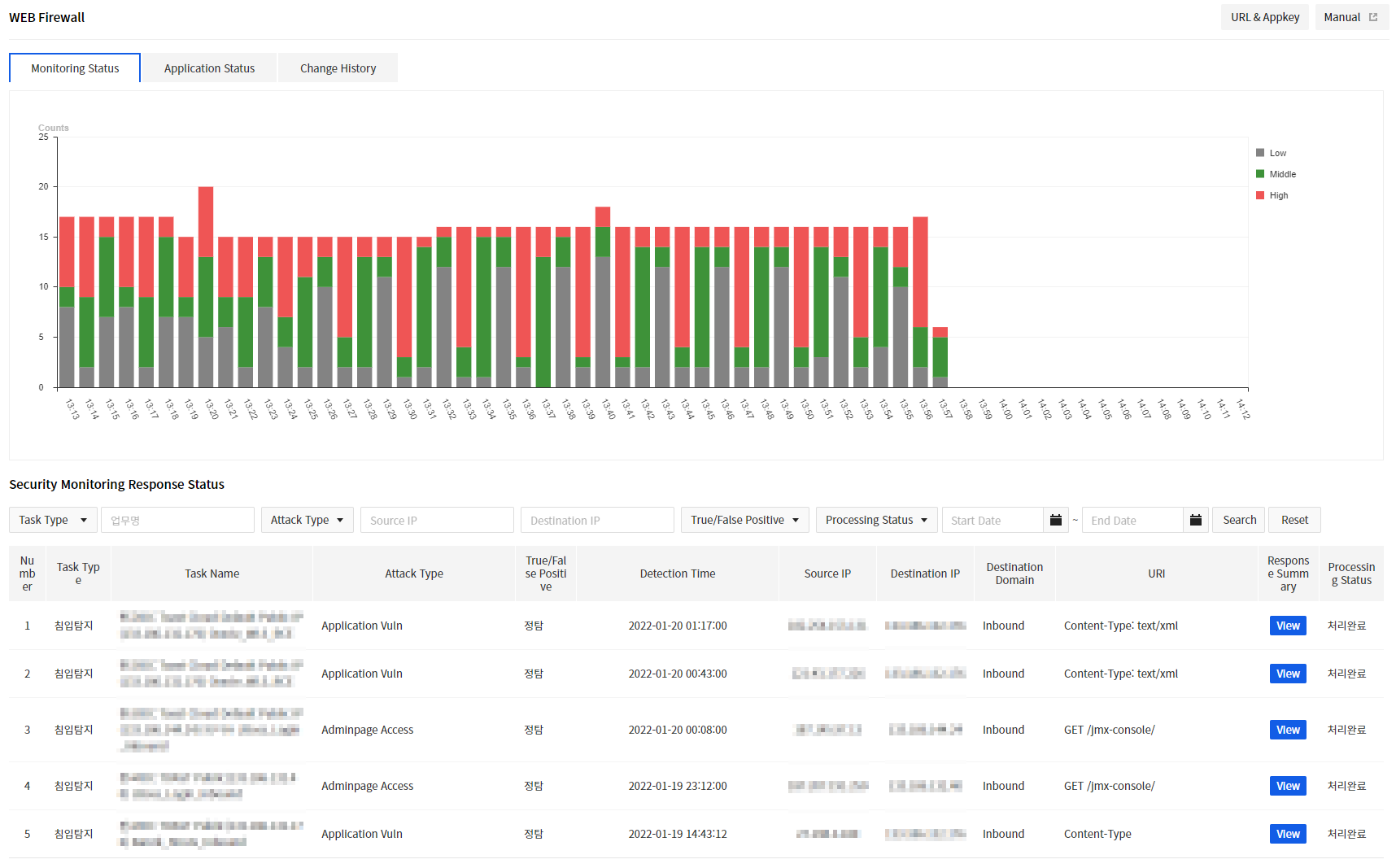1396x868 pixels.
Task: Click the Processing Status column header
Action: [x=1351, y=574]
